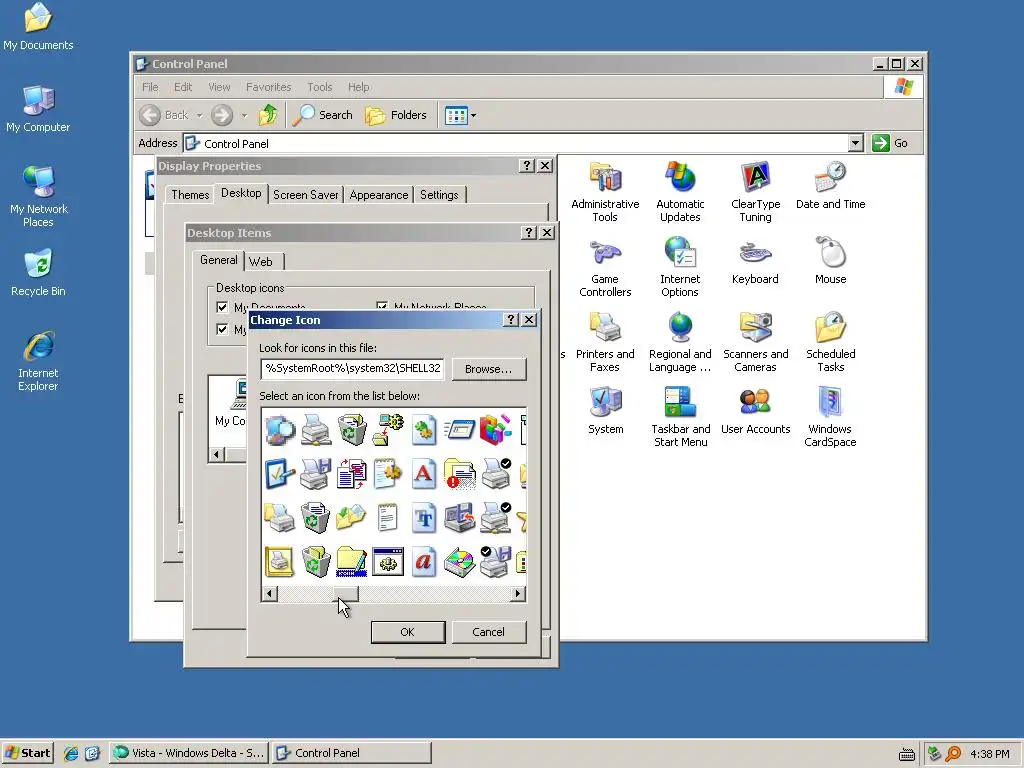The height and width of the screenshot is (768, 1024).
Task: Open the Start menu
Action: (27, 753)
